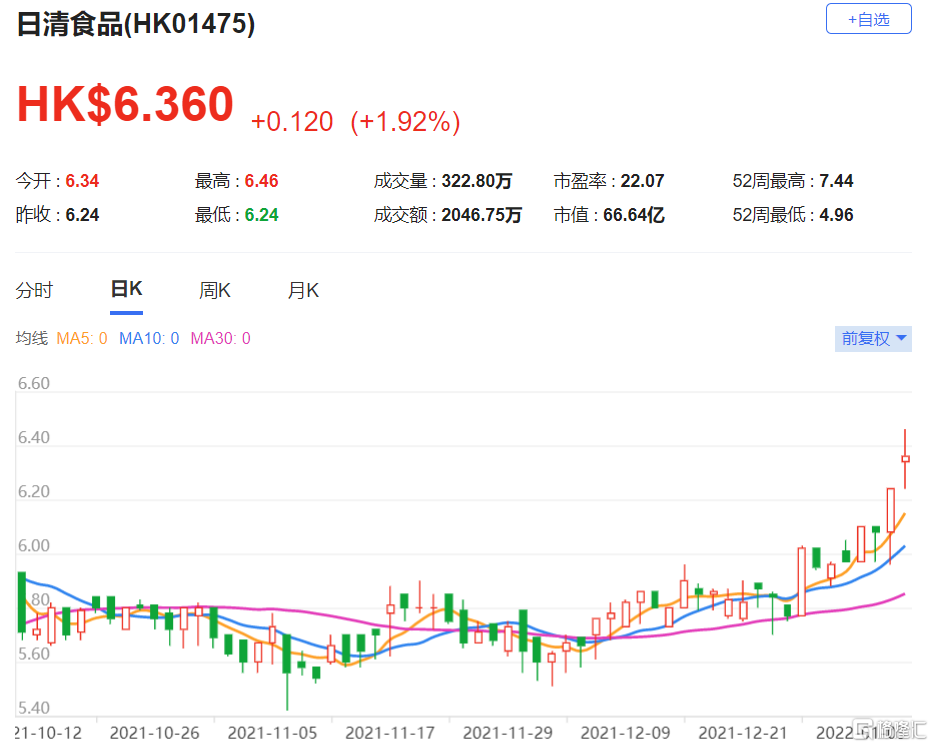Open the 周K weekly chart tab
The width and height of the screenshot is (933, 747).
tap(215, 291)
